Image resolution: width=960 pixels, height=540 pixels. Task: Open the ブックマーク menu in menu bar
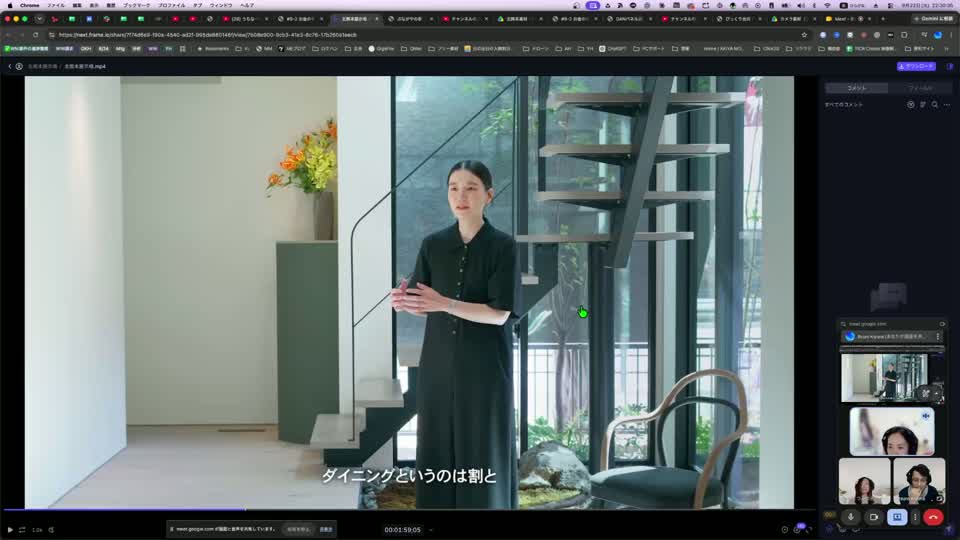click(137, 5)
